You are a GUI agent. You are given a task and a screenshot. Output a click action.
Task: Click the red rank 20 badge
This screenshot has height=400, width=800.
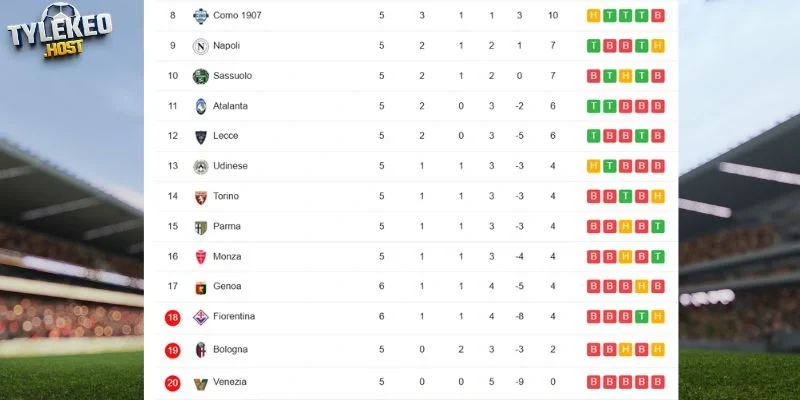coord(172,383)
